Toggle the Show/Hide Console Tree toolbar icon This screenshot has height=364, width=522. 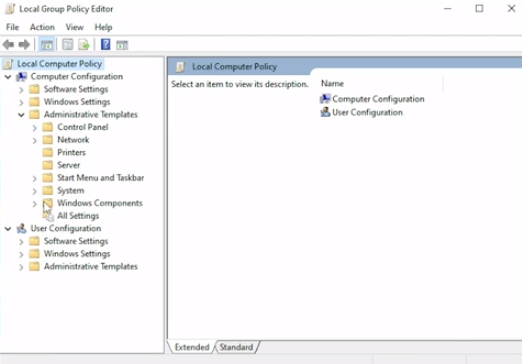(47, 45)
